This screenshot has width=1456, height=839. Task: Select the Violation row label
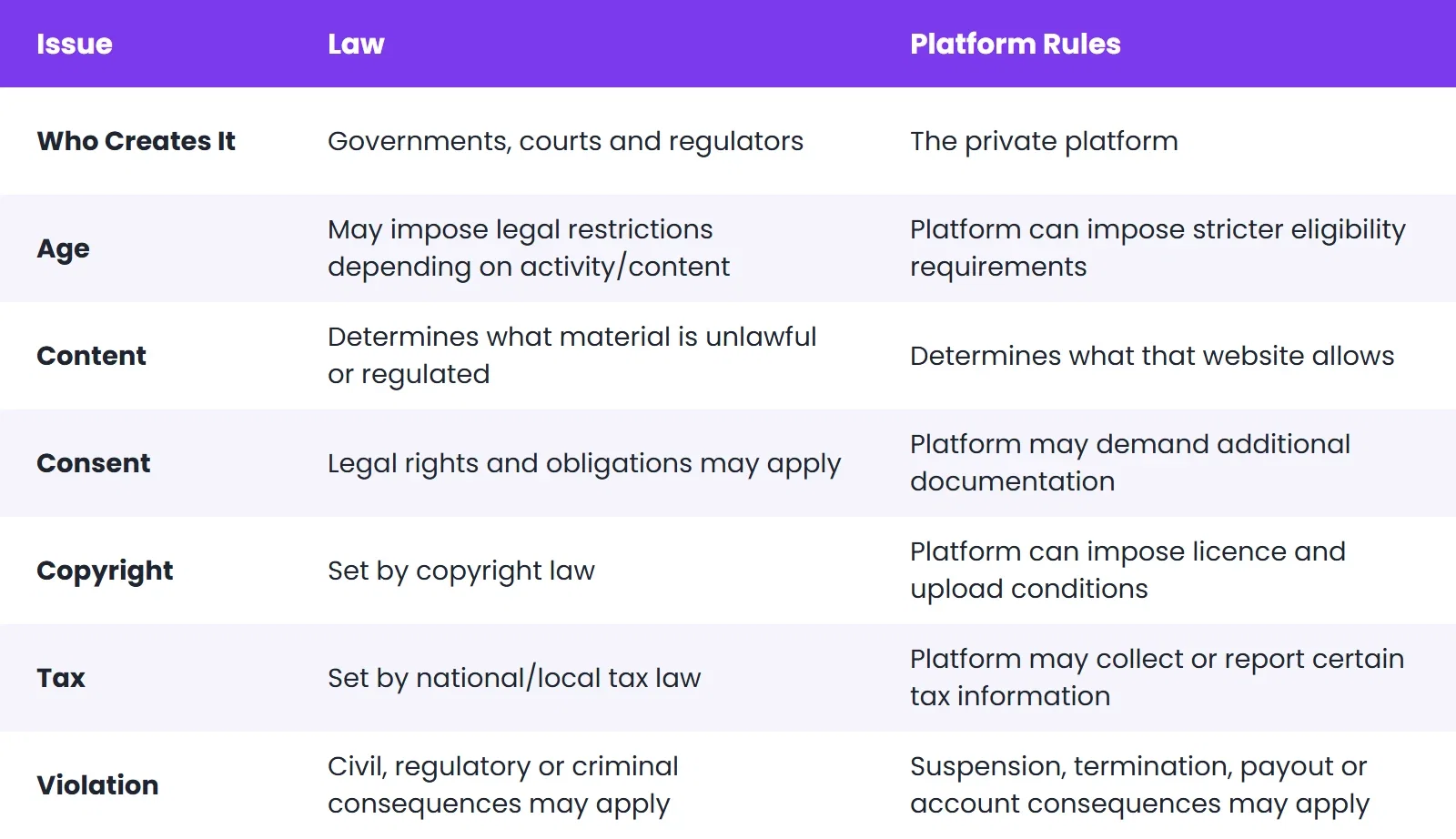pyautogui.click(x=97, y=785)
